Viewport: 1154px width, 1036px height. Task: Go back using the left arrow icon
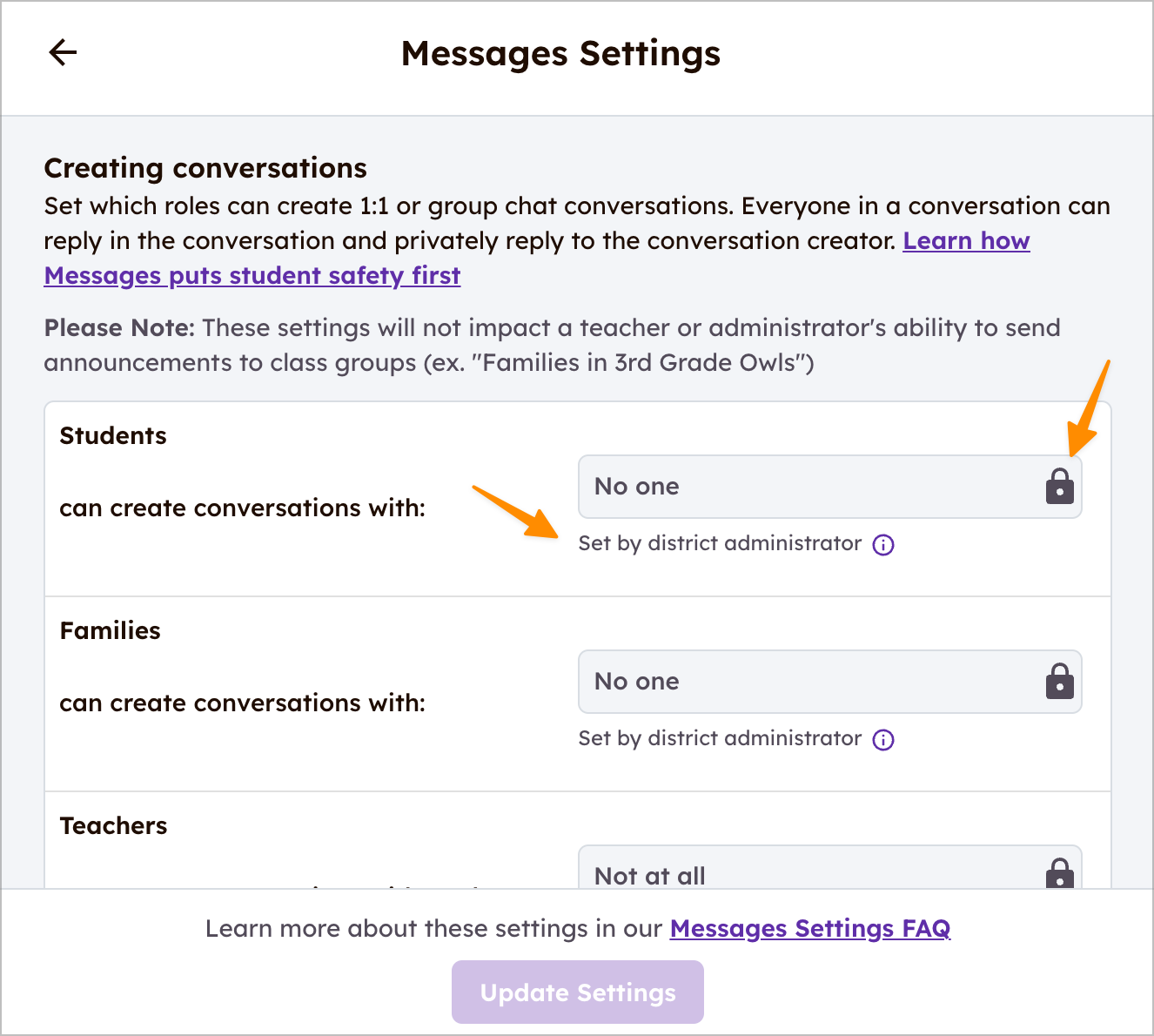pyautogui.click(x=63, y=53)
